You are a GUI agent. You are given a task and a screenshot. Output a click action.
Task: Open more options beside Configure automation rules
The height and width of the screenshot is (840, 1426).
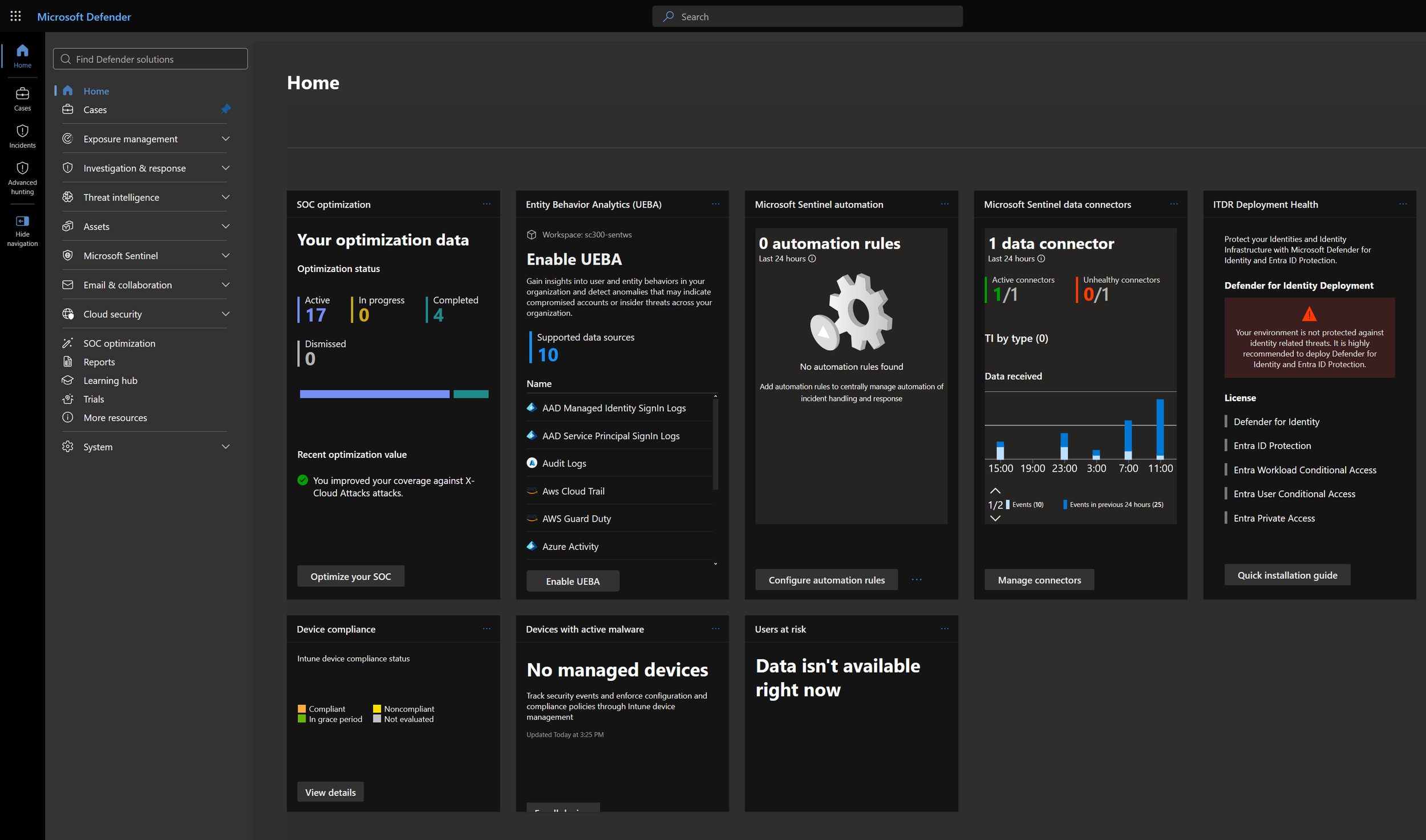pyautogui.click(x=917, y=580)
